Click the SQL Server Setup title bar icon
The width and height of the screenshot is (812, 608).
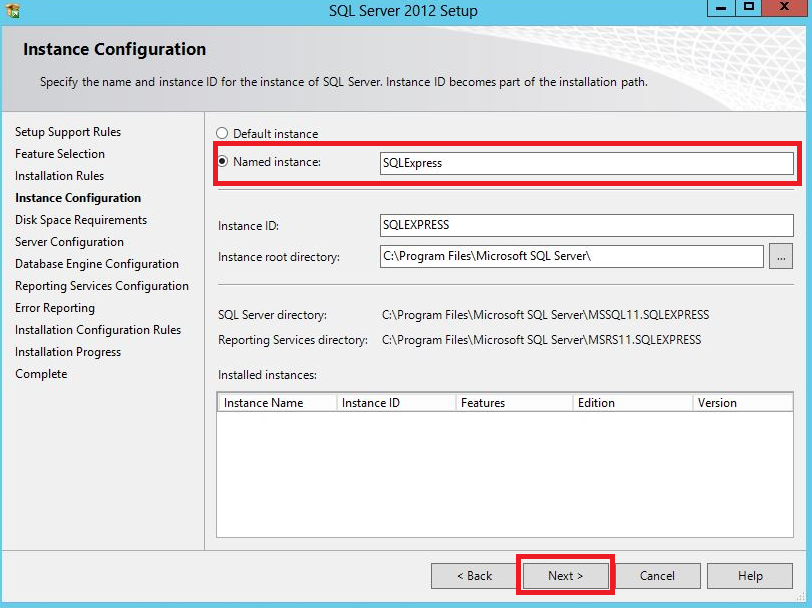coord(13,10)
